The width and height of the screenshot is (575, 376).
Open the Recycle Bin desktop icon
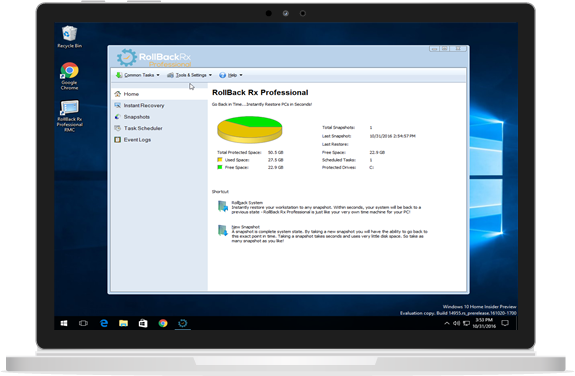pyautogui.click(x=69, y=37)
